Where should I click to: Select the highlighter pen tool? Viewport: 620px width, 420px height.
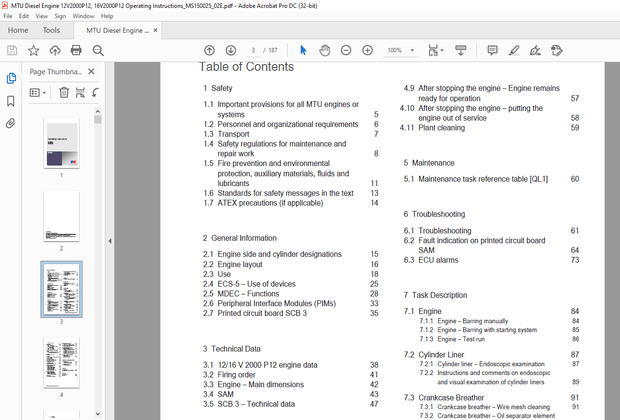[x=514, y=50]
